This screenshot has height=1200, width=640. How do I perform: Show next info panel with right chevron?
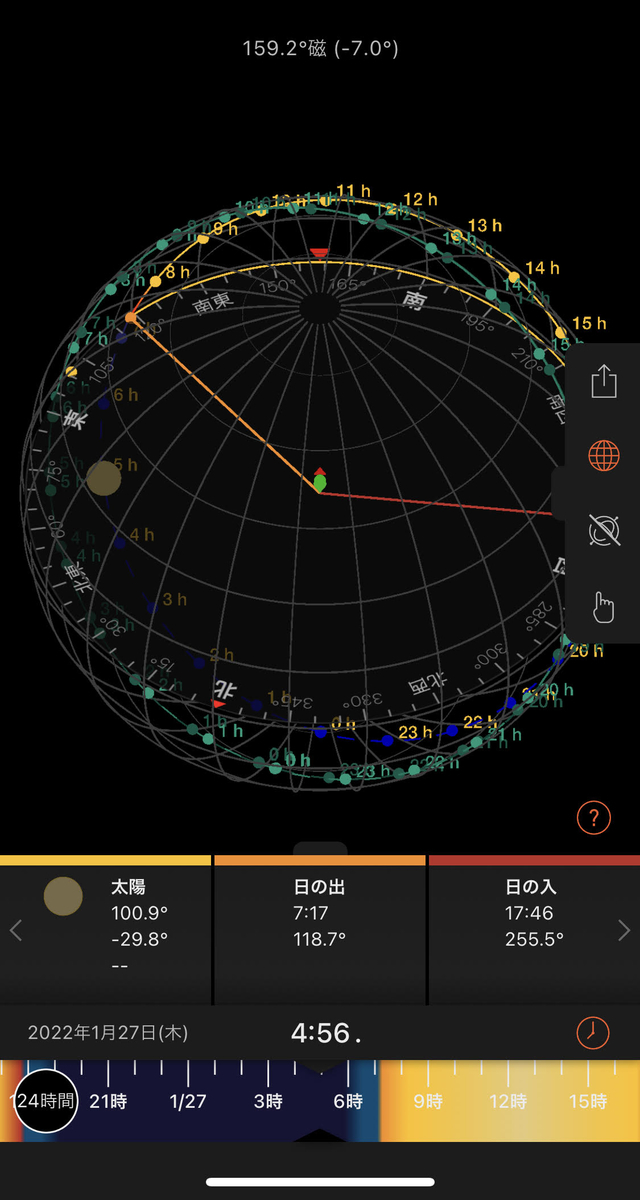click(x=625, y=931)
